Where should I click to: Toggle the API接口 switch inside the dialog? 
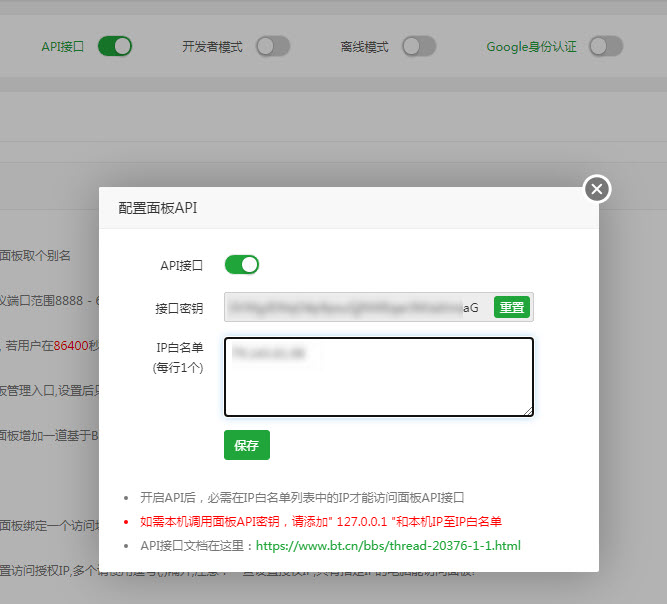tap(242, 265)
